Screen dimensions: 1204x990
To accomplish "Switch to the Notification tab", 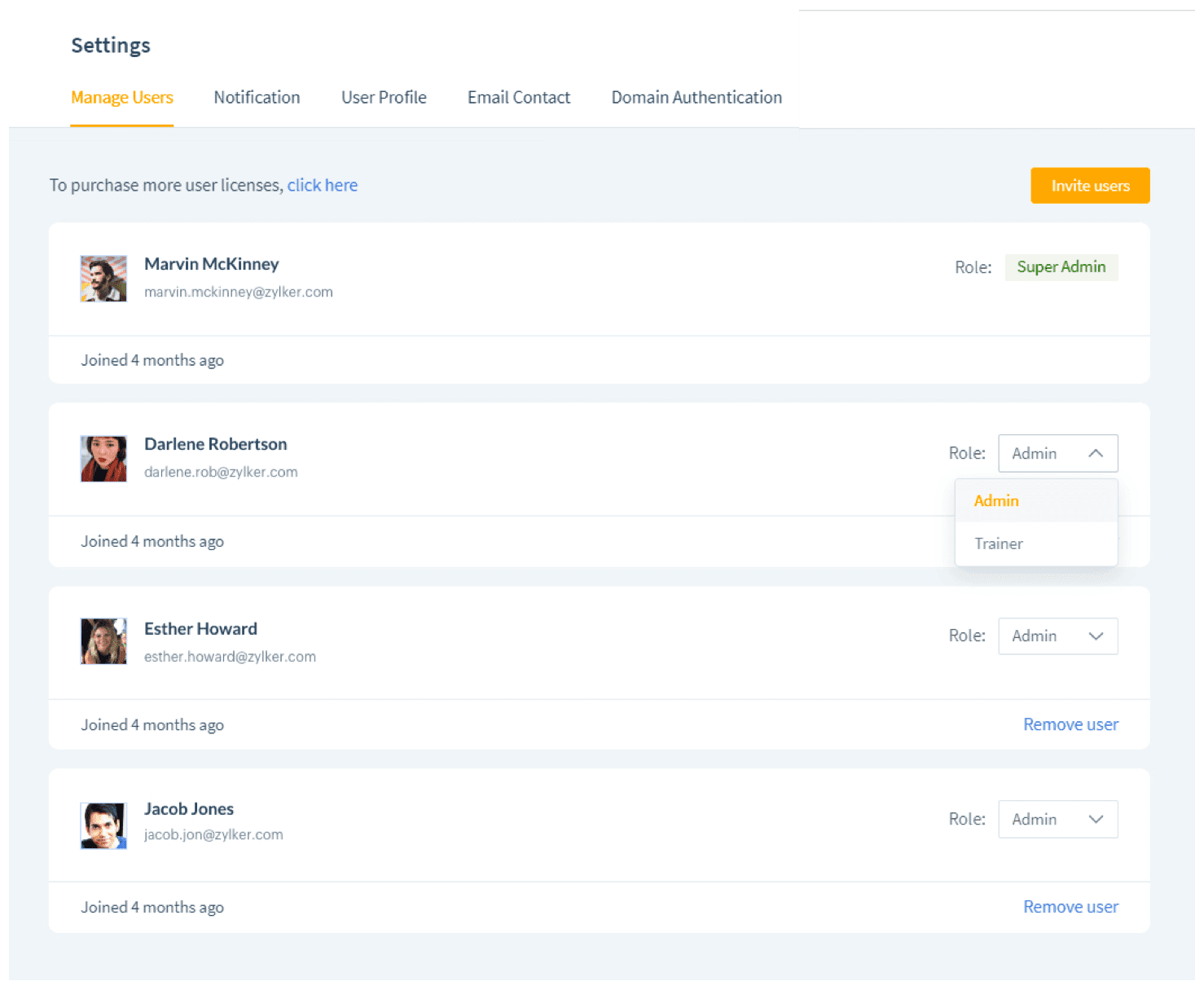I will pos(257,98).
